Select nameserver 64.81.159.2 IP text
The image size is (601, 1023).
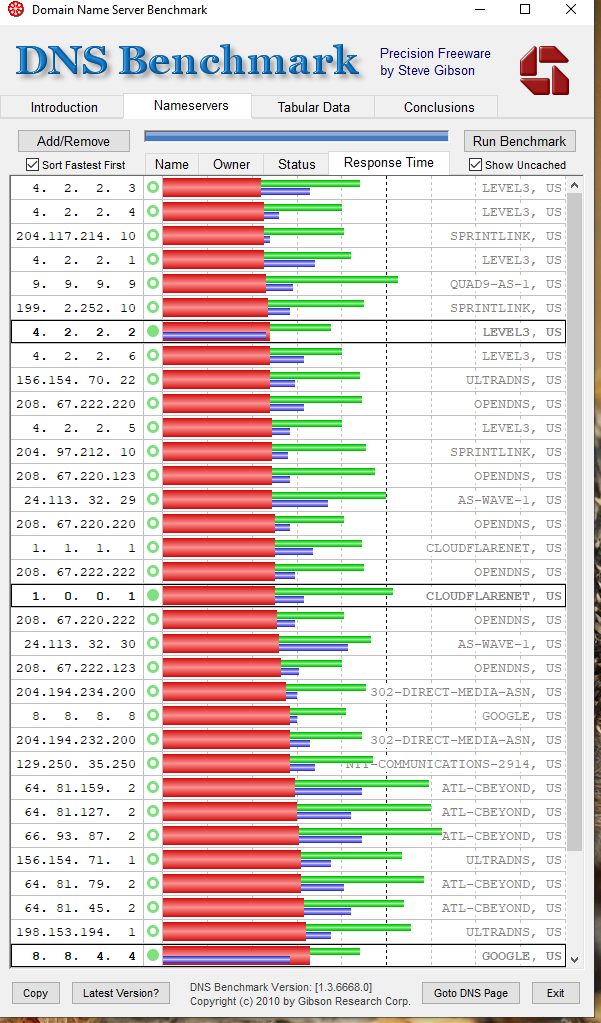(x=80, y=787)
